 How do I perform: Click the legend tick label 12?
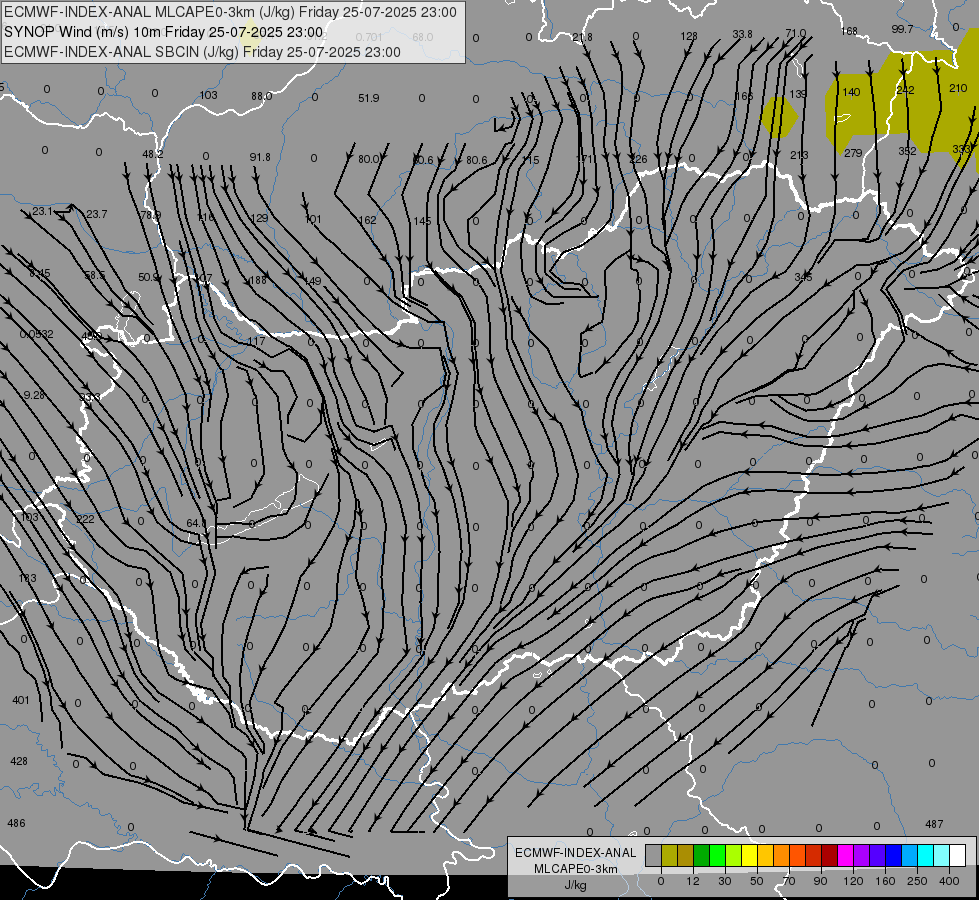(692, 881)
